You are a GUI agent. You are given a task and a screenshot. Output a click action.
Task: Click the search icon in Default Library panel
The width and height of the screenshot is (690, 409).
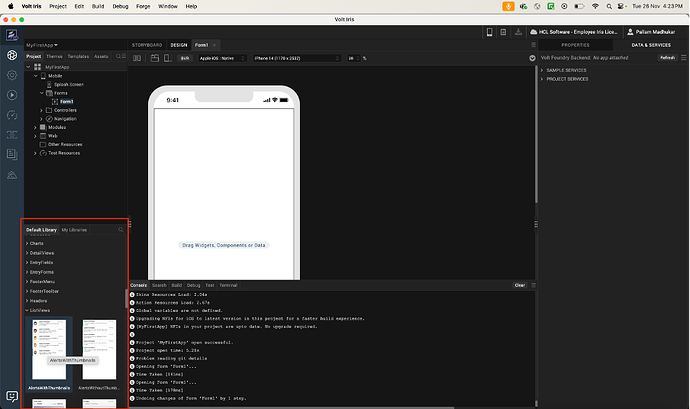coord(121,230)
